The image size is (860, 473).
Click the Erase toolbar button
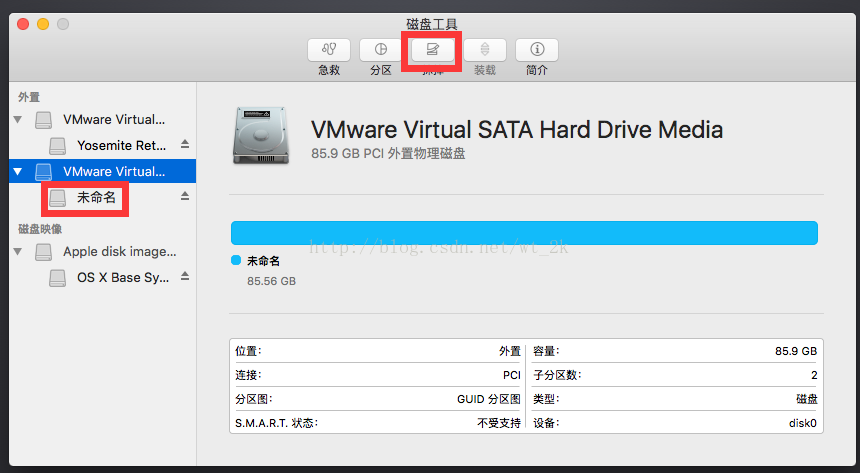click(433, 50)
